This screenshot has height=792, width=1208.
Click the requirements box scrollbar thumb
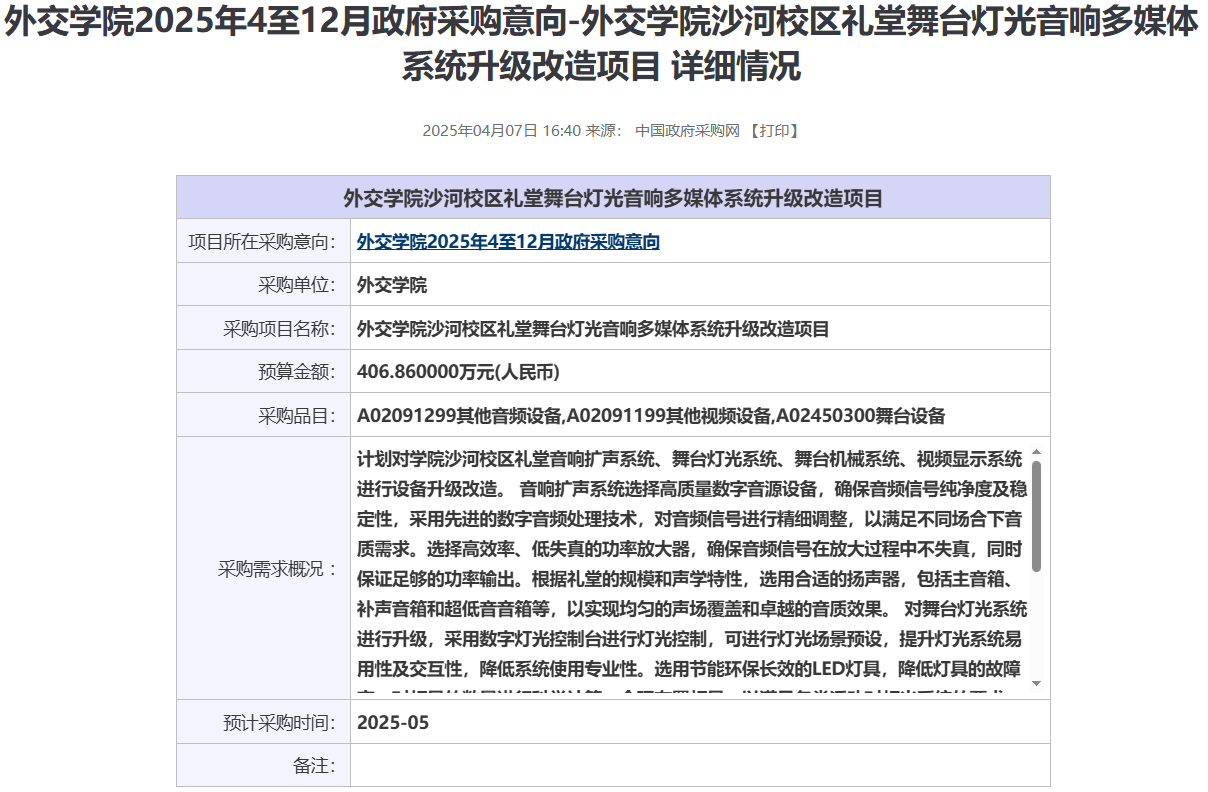click(x=1036, y=515)
